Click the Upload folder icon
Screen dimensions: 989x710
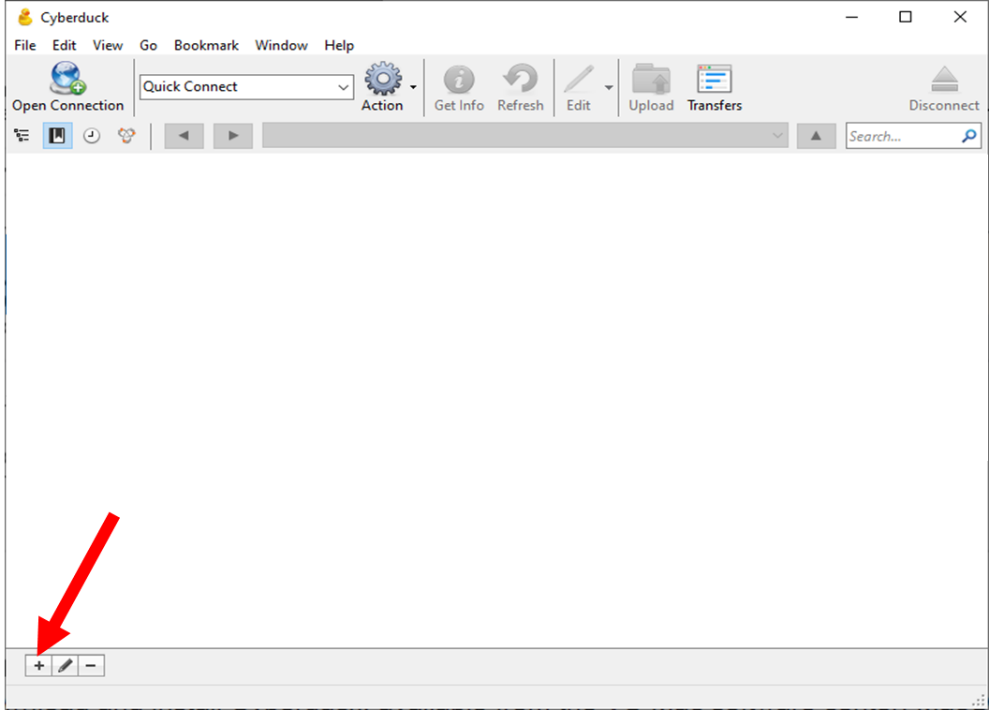click(651, 80)
